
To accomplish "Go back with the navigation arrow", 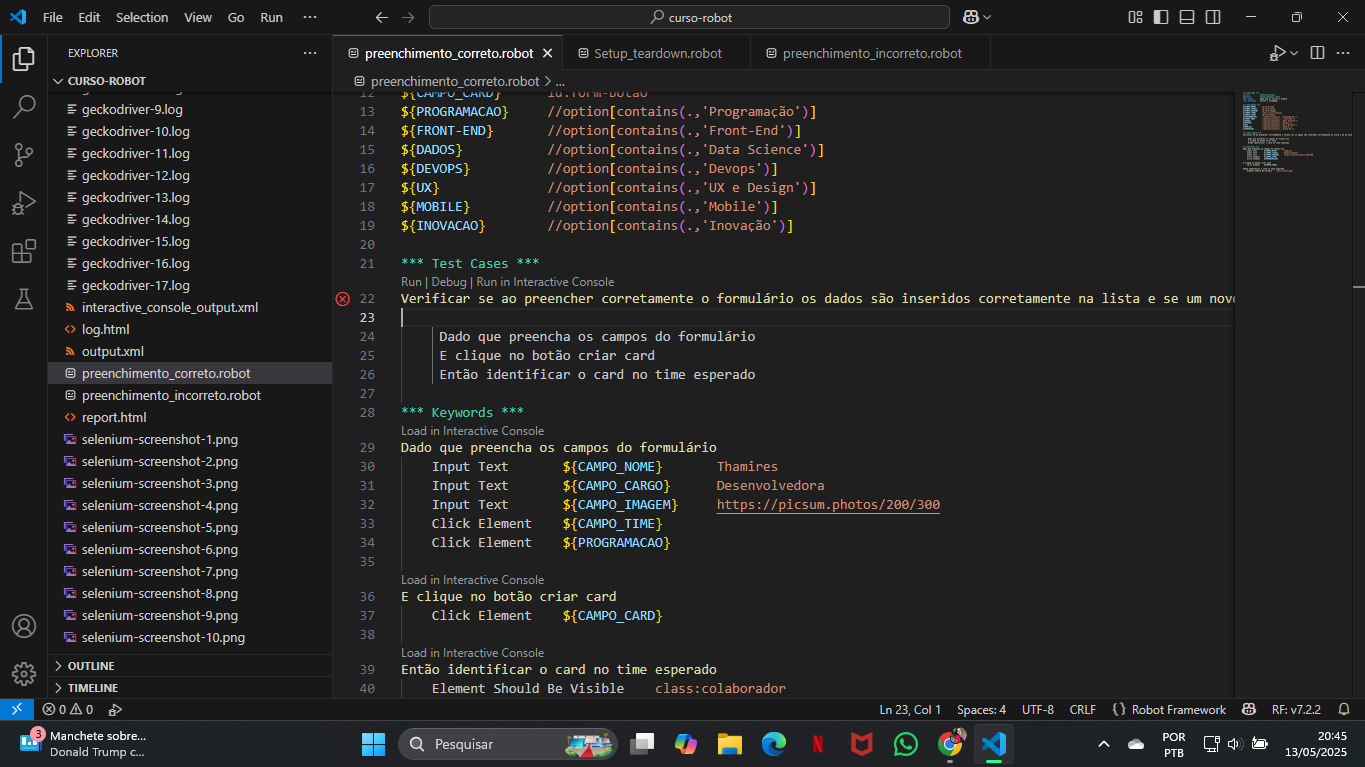I will click(x=381, y=17).
